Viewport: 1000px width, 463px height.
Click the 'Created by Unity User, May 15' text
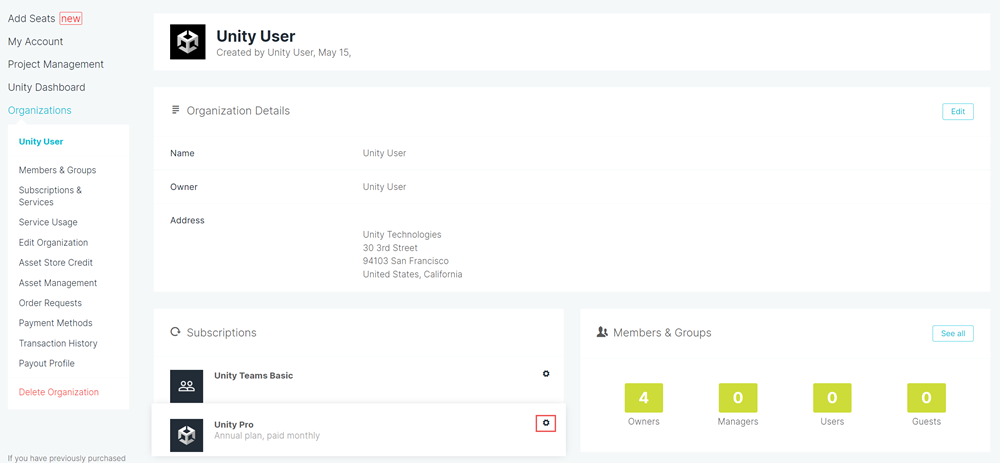click(284, 53)
